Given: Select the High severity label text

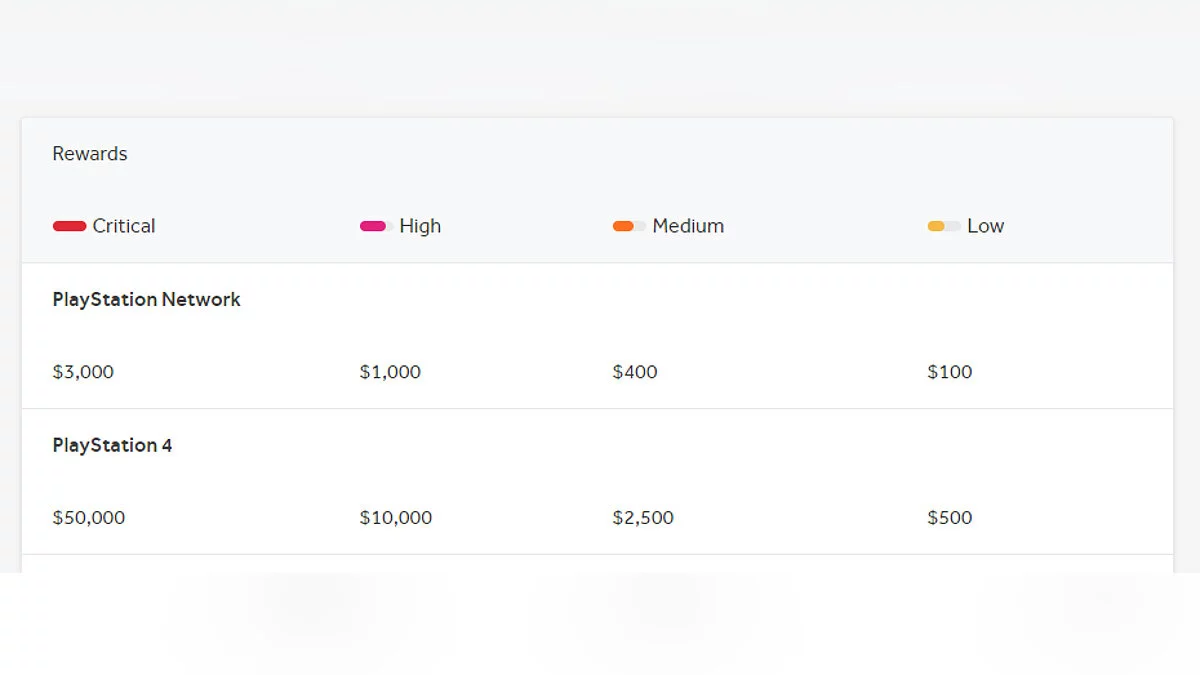Looking at the screenshot, I should point(420,226).
